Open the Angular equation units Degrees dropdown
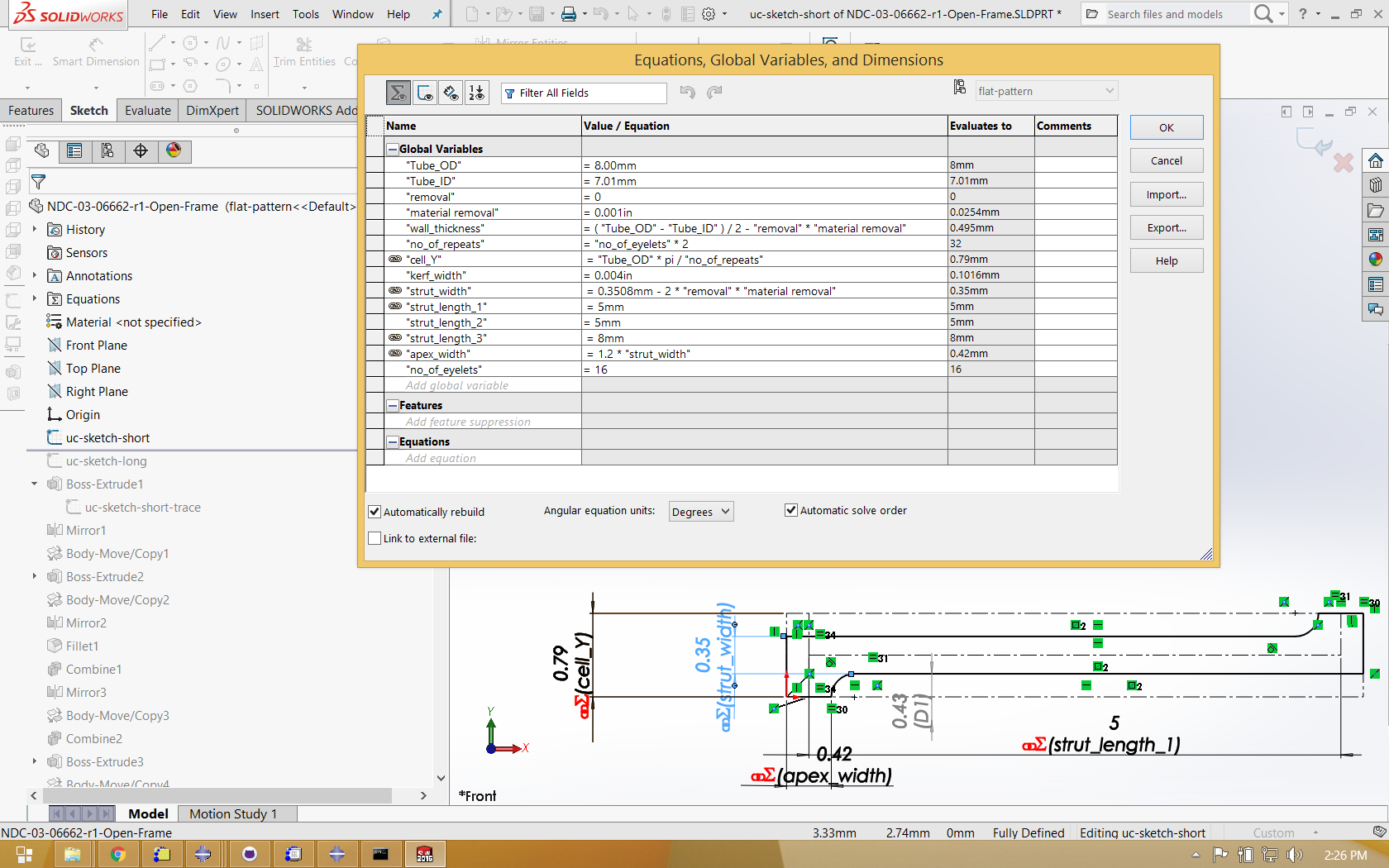 coord(700,512)
